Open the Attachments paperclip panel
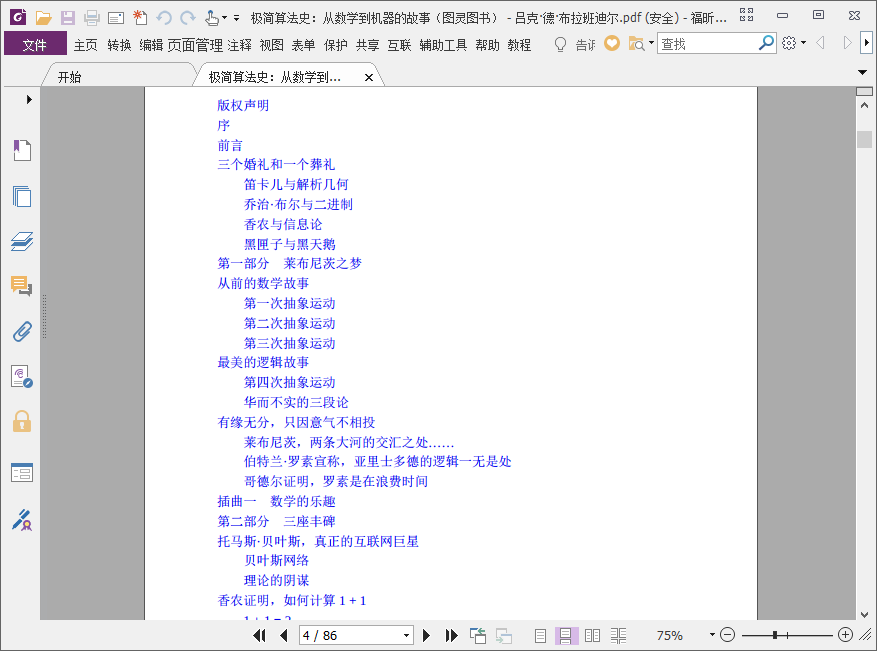Screen dimensions: 877x651 [22, 332]
